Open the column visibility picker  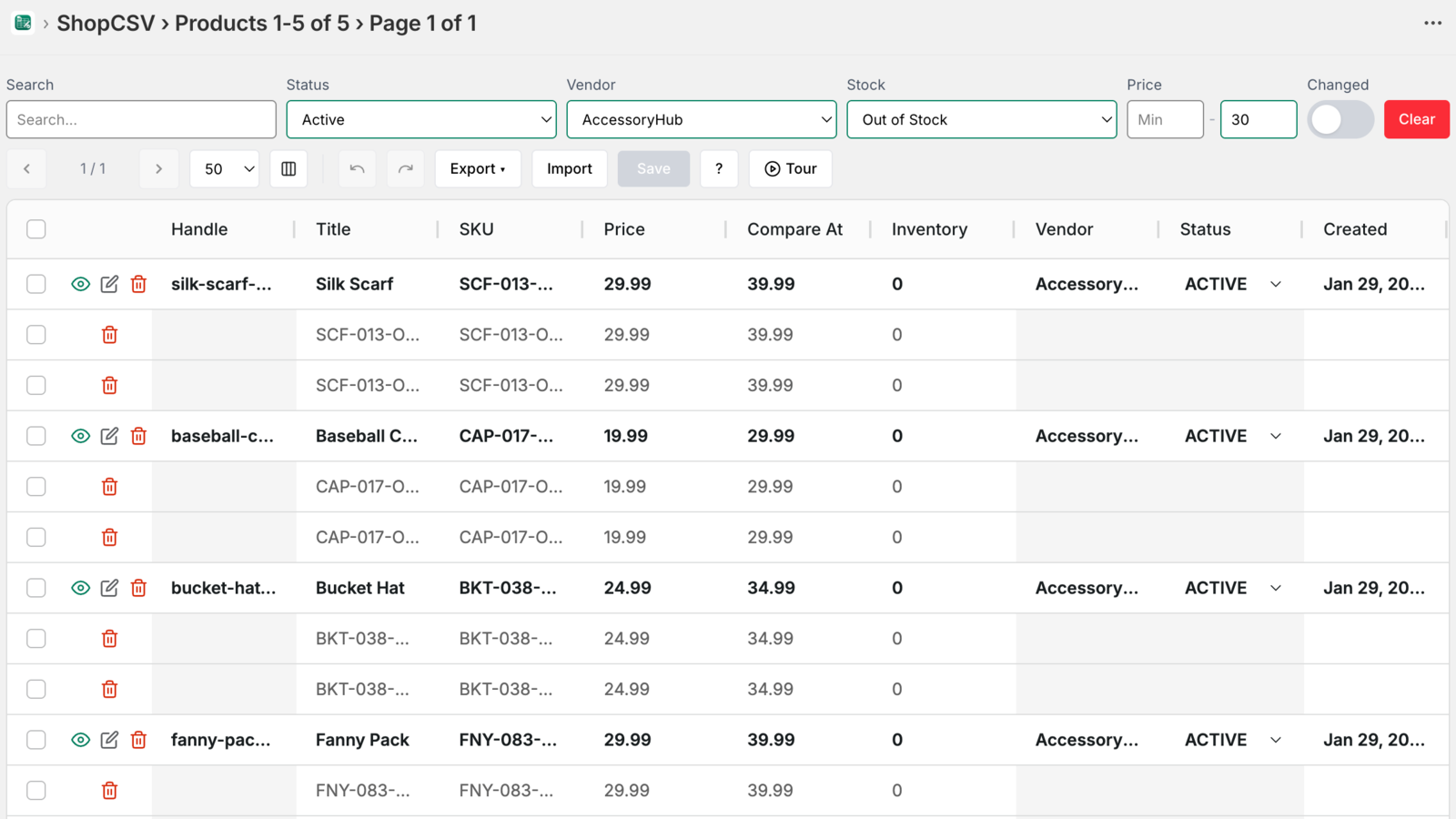pyautogui.click(x=288, y=168)
